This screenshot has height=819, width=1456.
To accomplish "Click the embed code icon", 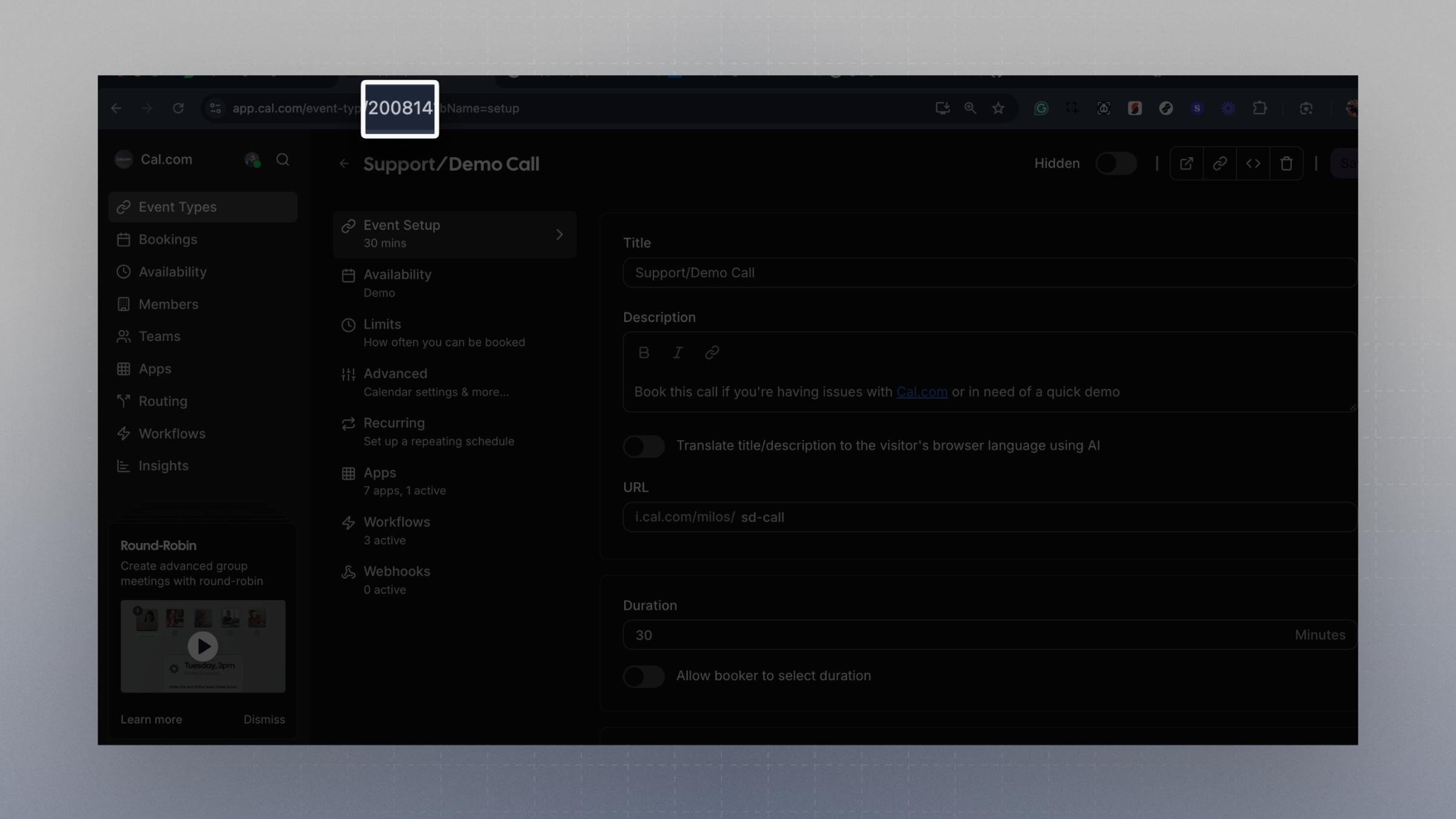I will [x=1253, y=163].
